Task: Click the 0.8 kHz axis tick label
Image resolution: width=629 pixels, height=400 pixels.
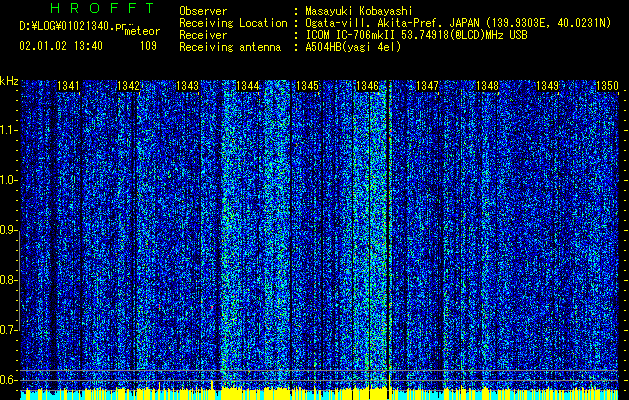Action: point(8,280)
